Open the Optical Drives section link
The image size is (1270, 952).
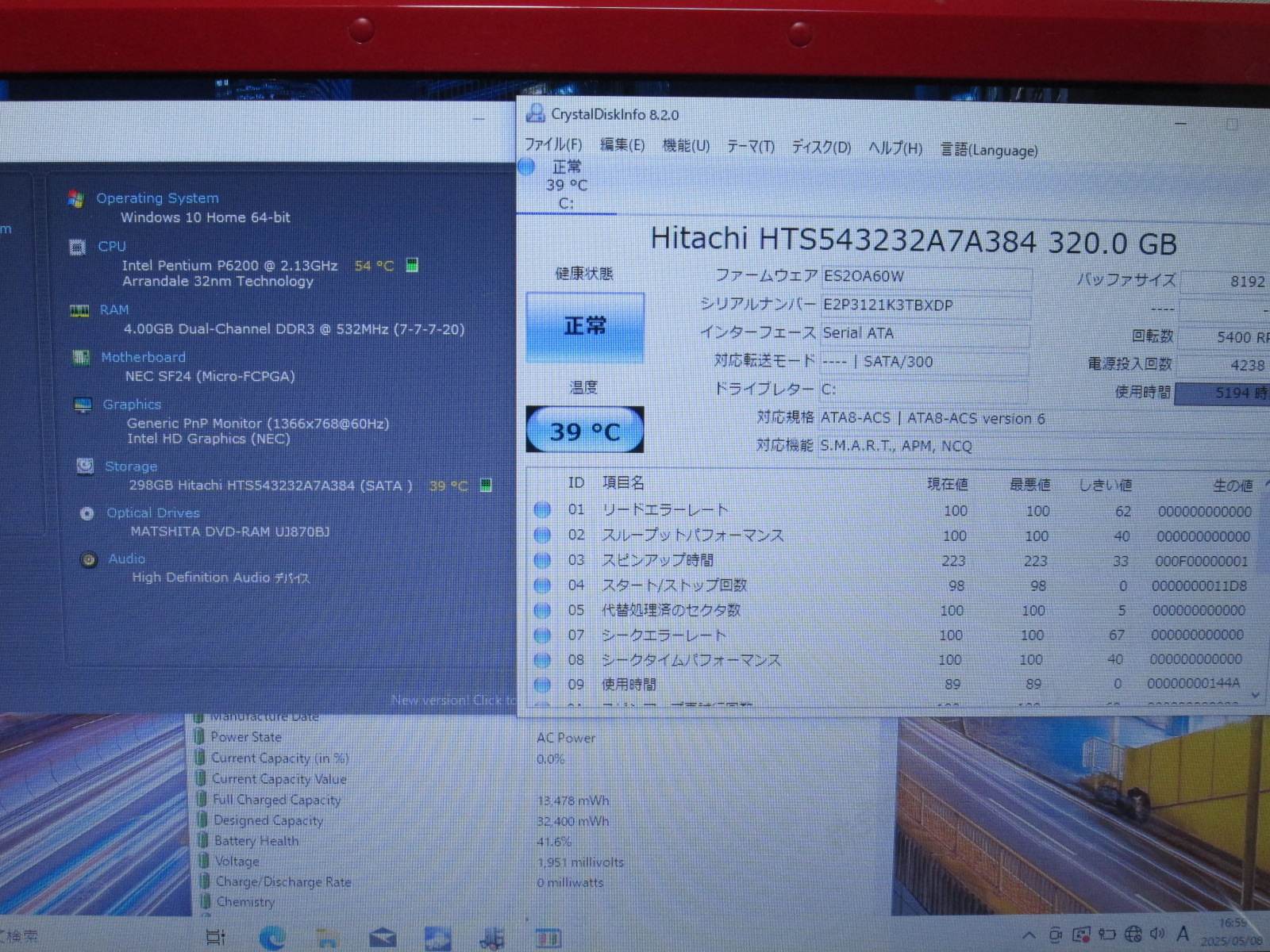pyautogui.click(x=153, y=512)
